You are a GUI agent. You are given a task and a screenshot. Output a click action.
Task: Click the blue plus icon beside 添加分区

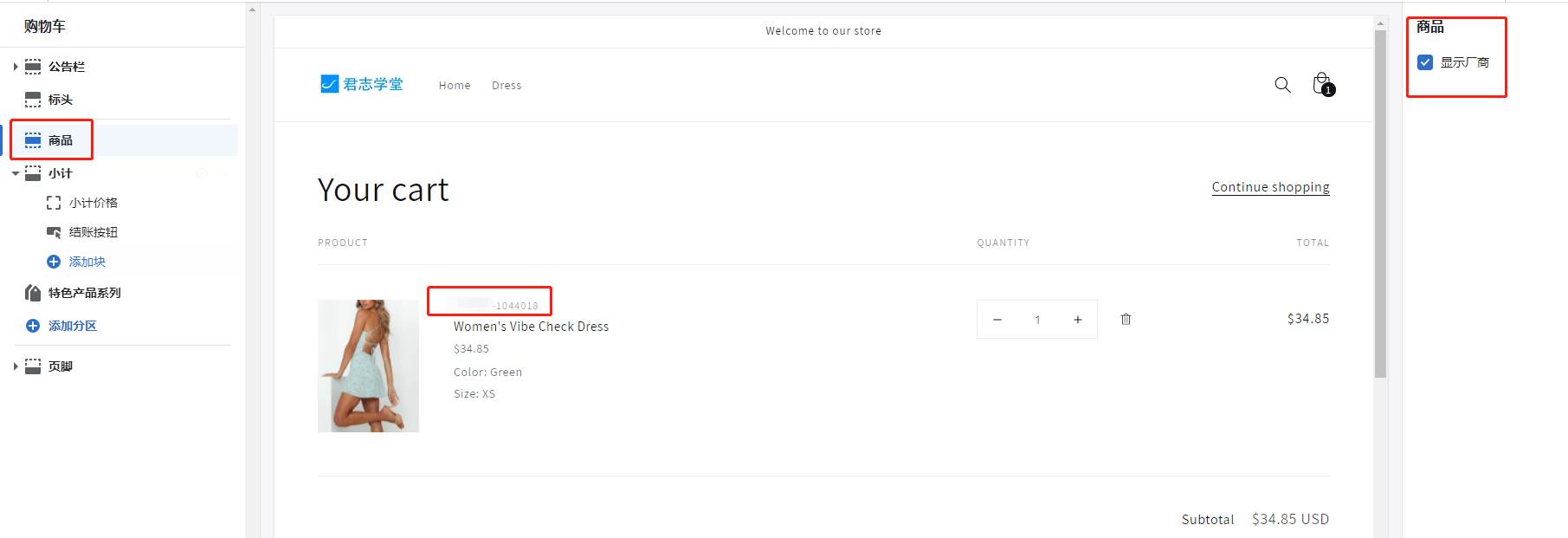[x=33, y=326]
